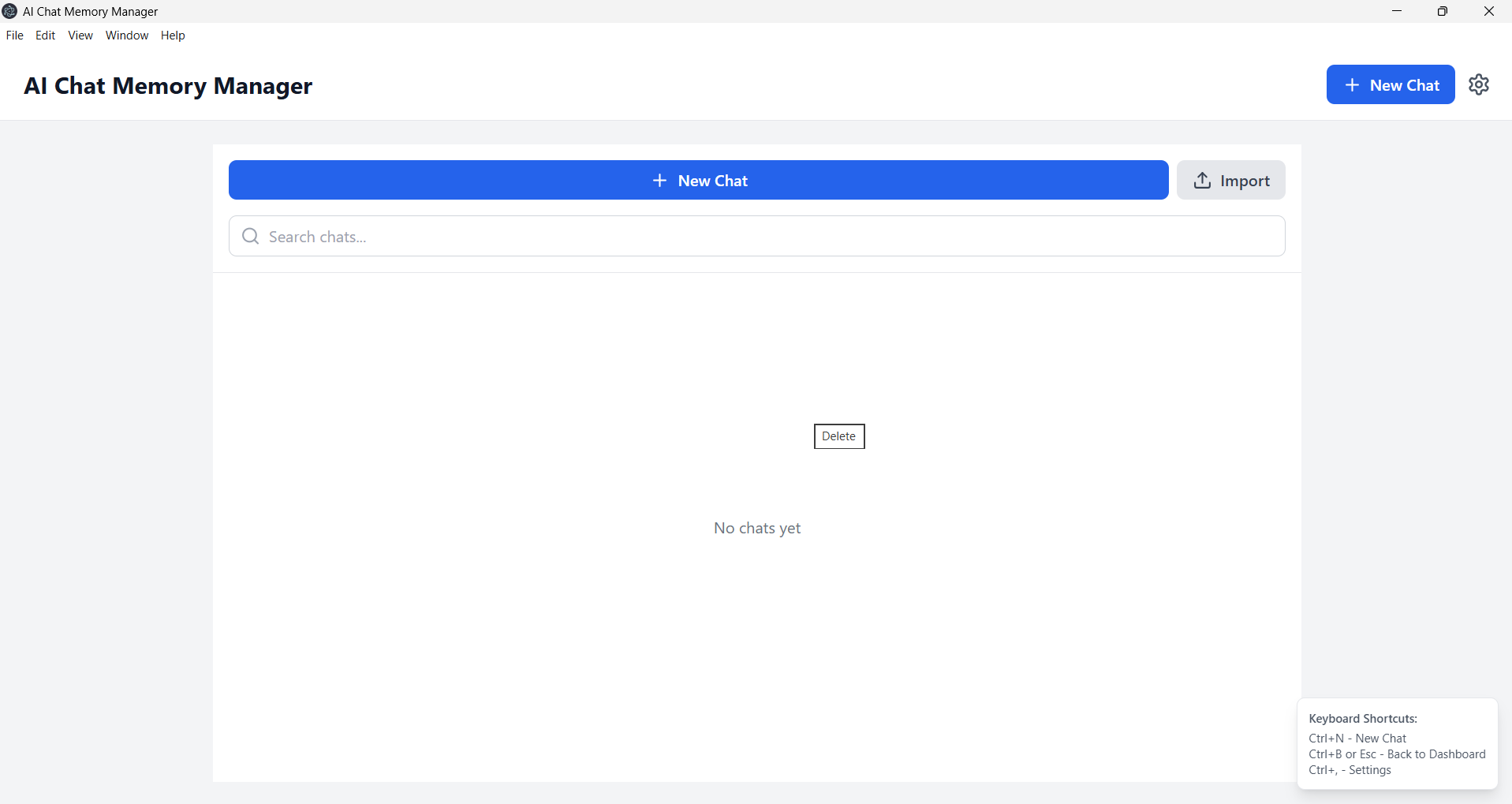Click the AI Chat Memory Manager title bar icon

9,11
